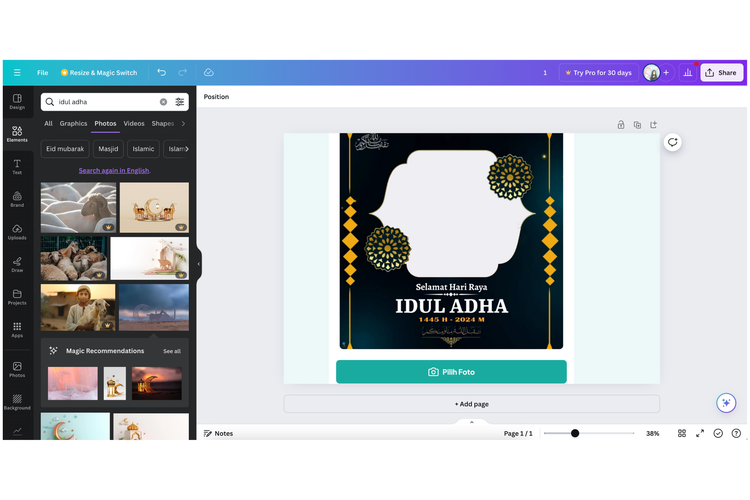This screenshot has width=750, height=500.
Task: Open the analytics bar chart icon
Action: click(x=687, y=73)
